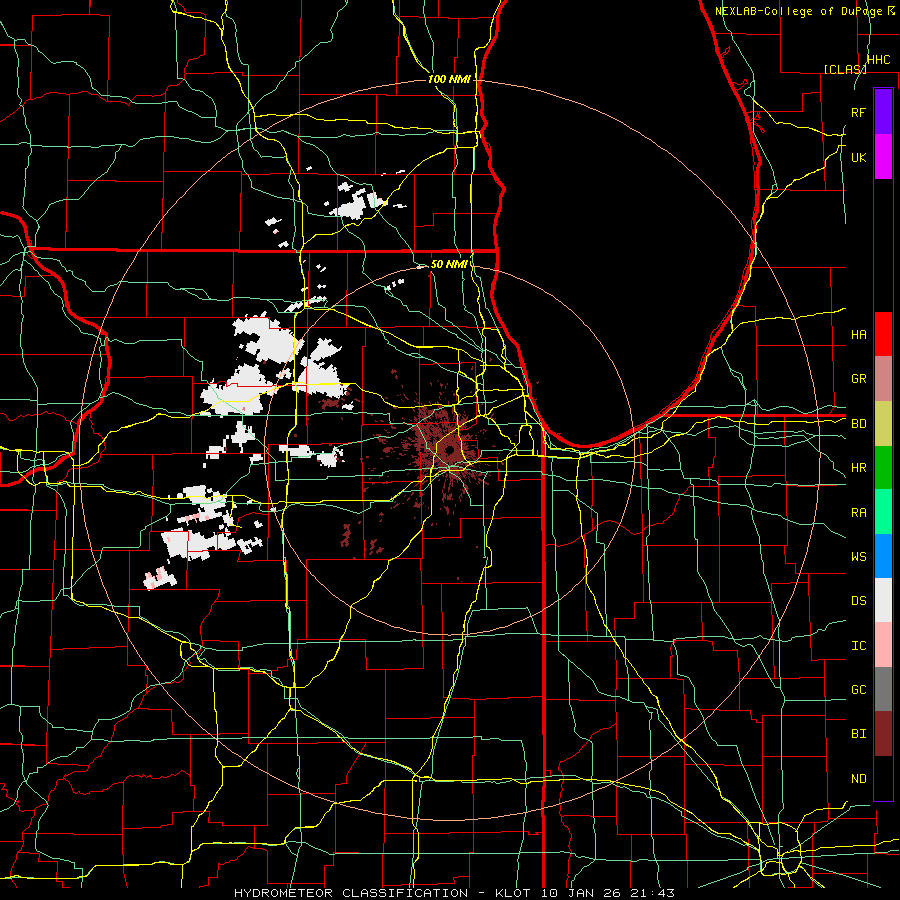
Task: Click the RF purple legend swatch
Action: coord(883,112)
